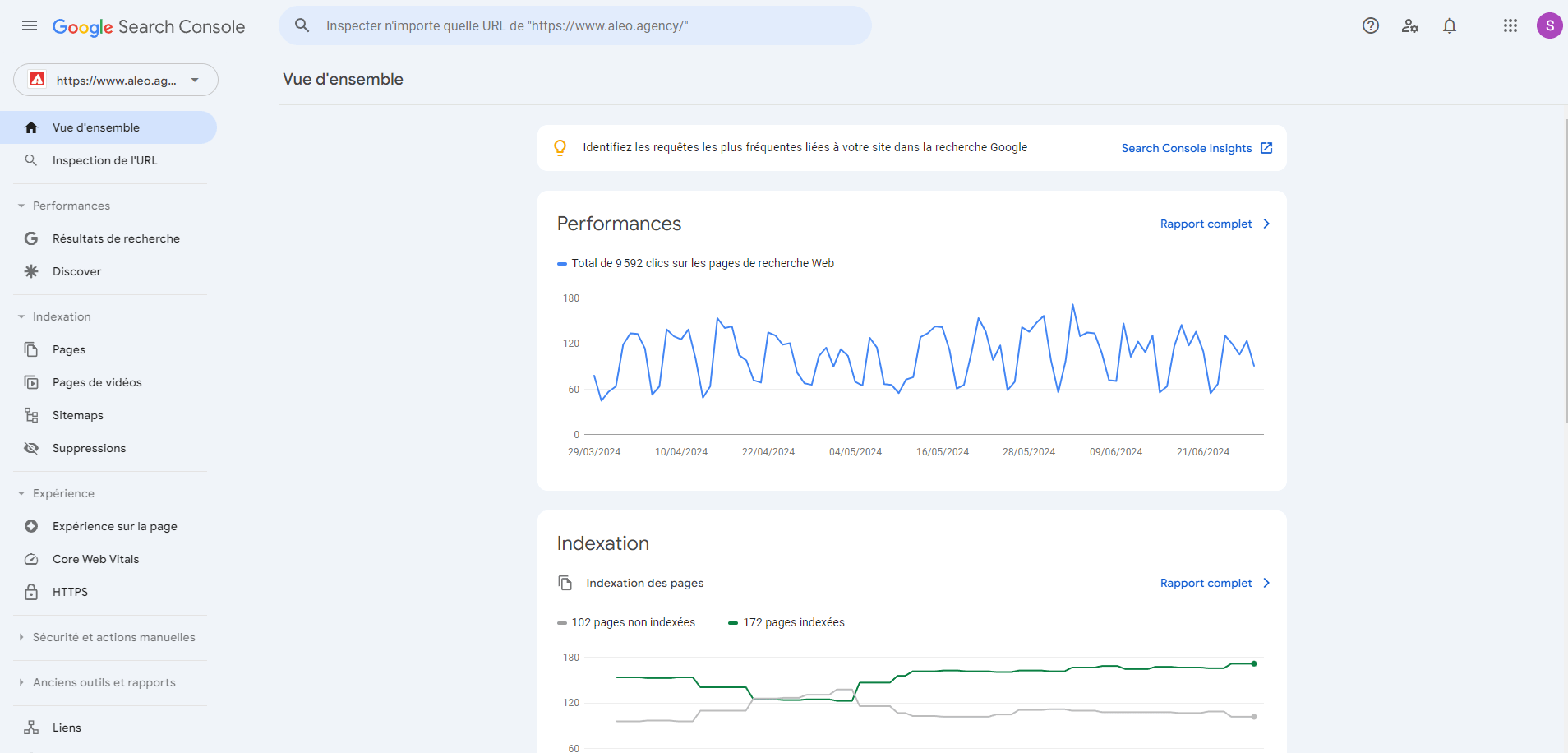Click the Suppressions crossed-eye icon
The image size is (1568, 753).
[31, 448]
